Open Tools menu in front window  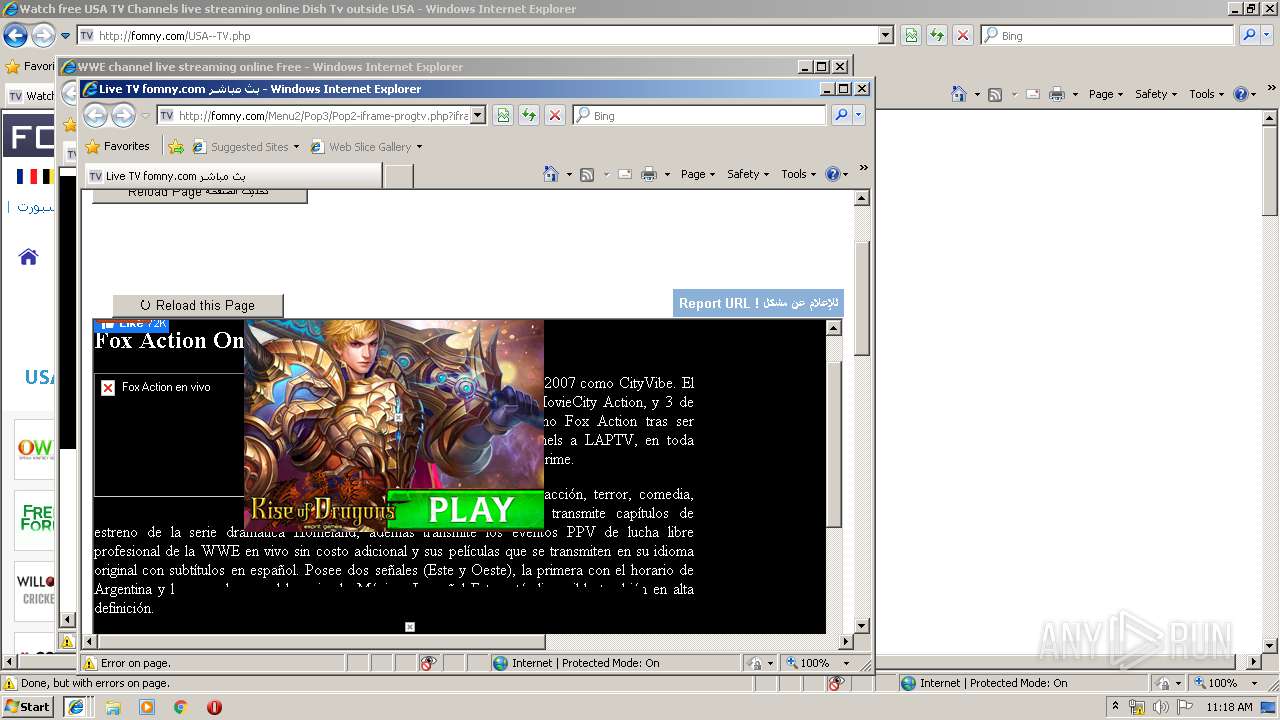[799, 174]
